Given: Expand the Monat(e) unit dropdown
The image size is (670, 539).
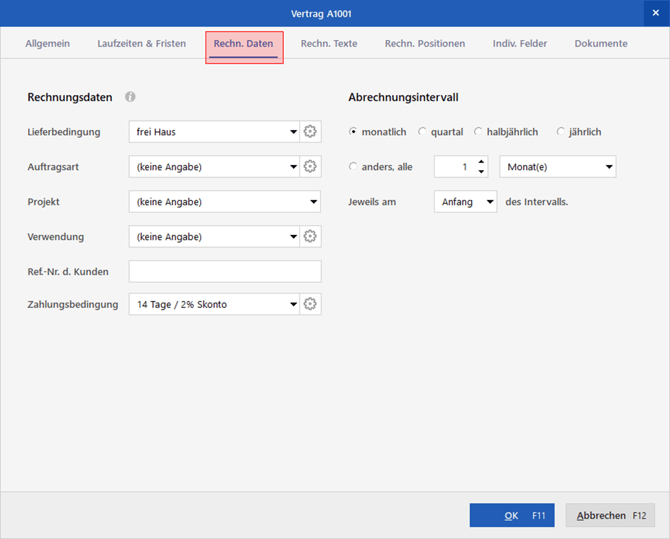Looking at the screenshot, I should click(x=608, y=167).
